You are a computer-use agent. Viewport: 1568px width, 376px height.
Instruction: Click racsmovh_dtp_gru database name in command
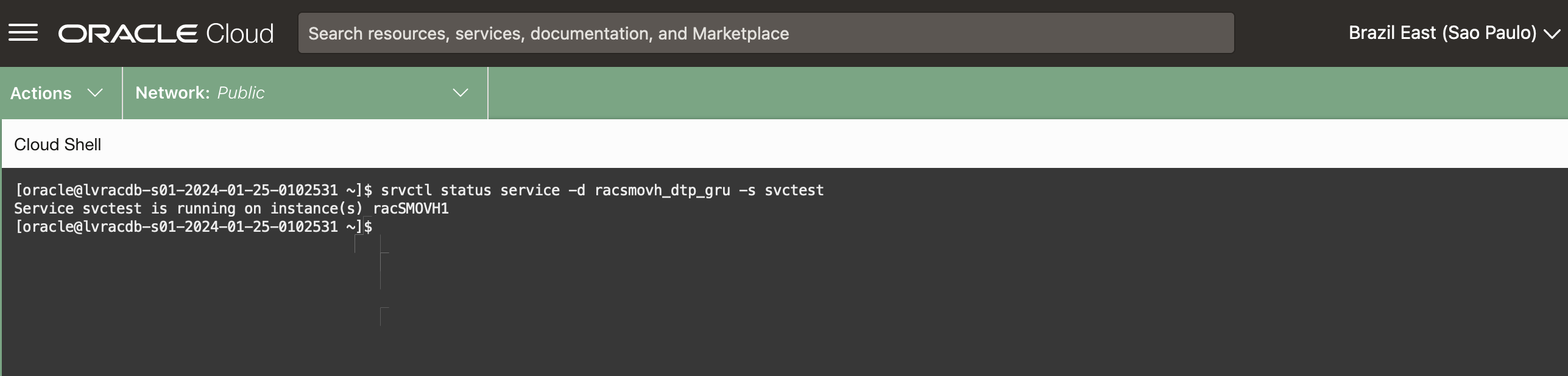tap(662, 190)
